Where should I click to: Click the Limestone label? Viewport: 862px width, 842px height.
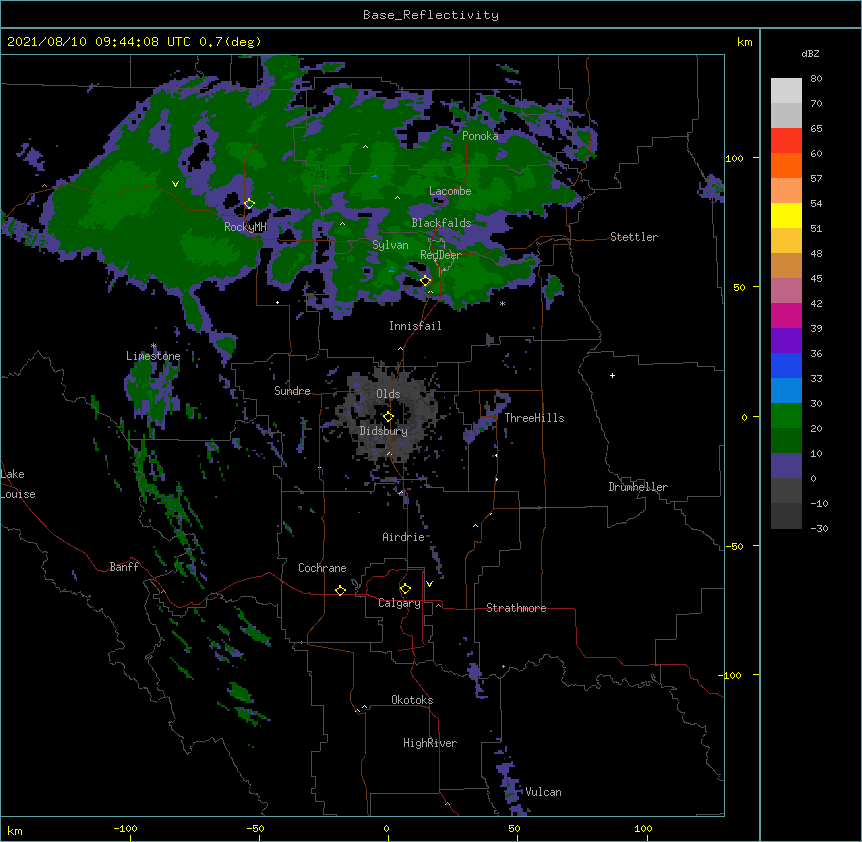click(153, 356)
